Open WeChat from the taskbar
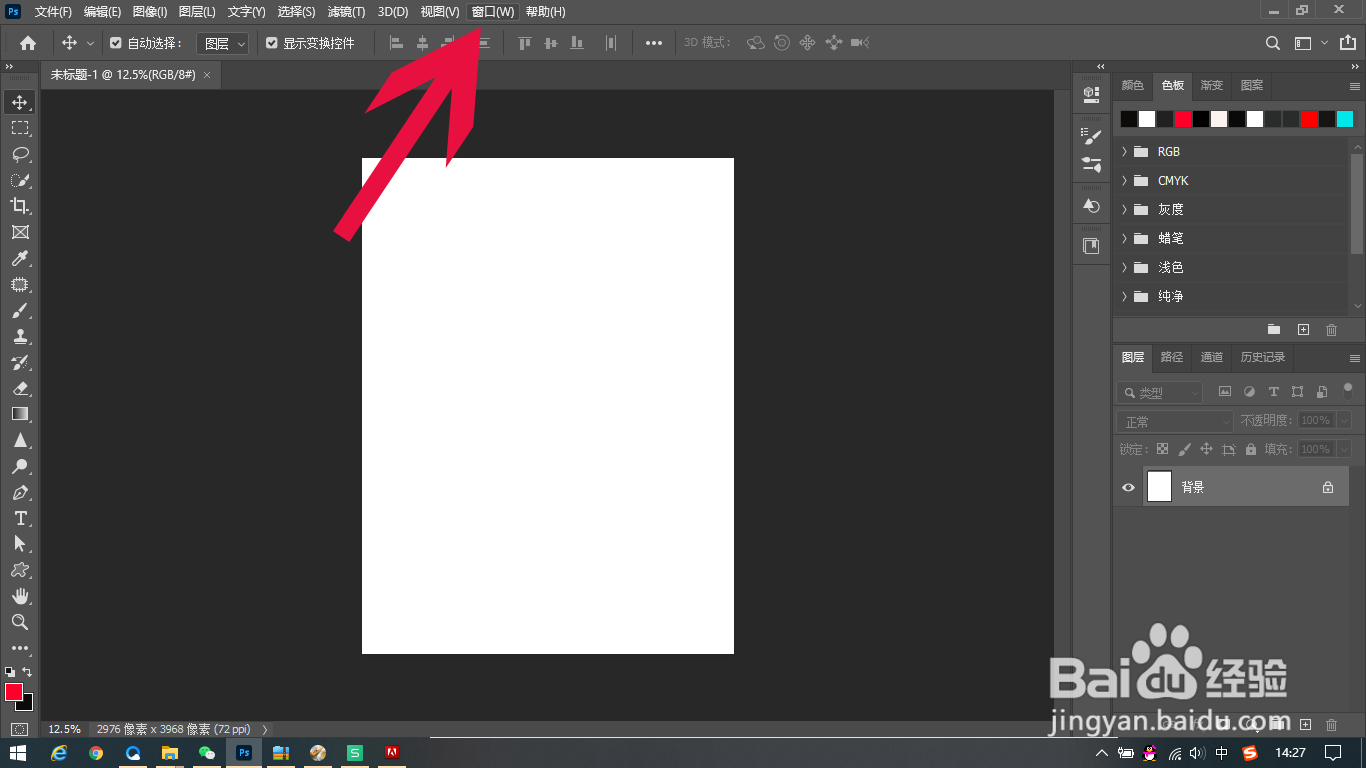This screenshot has width=1366, height=768. [x=207, y=753]
